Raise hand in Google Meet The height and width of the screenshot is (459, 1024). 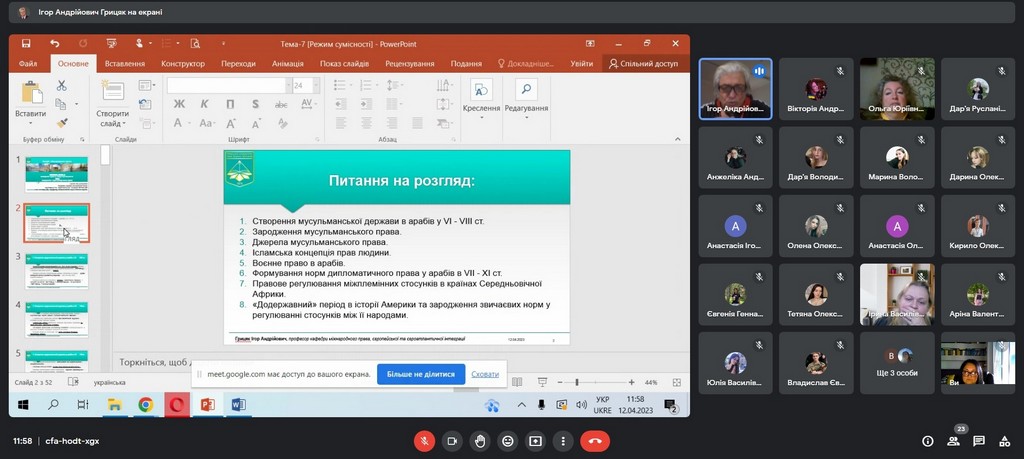pos(480,441)
